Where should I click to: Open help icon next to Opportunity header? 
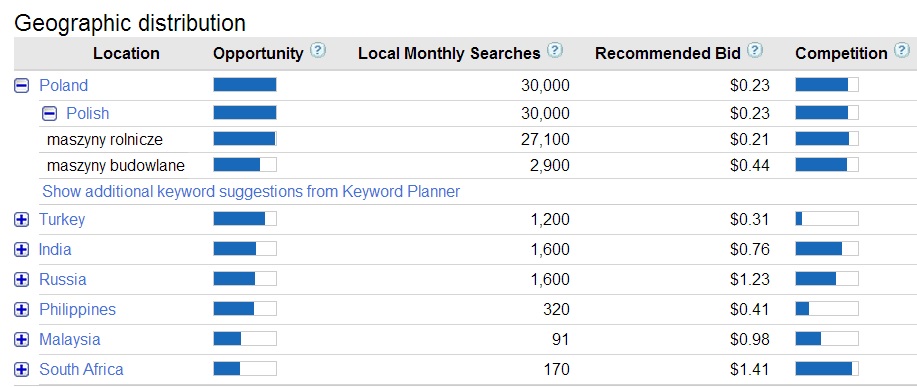point(318,50)
